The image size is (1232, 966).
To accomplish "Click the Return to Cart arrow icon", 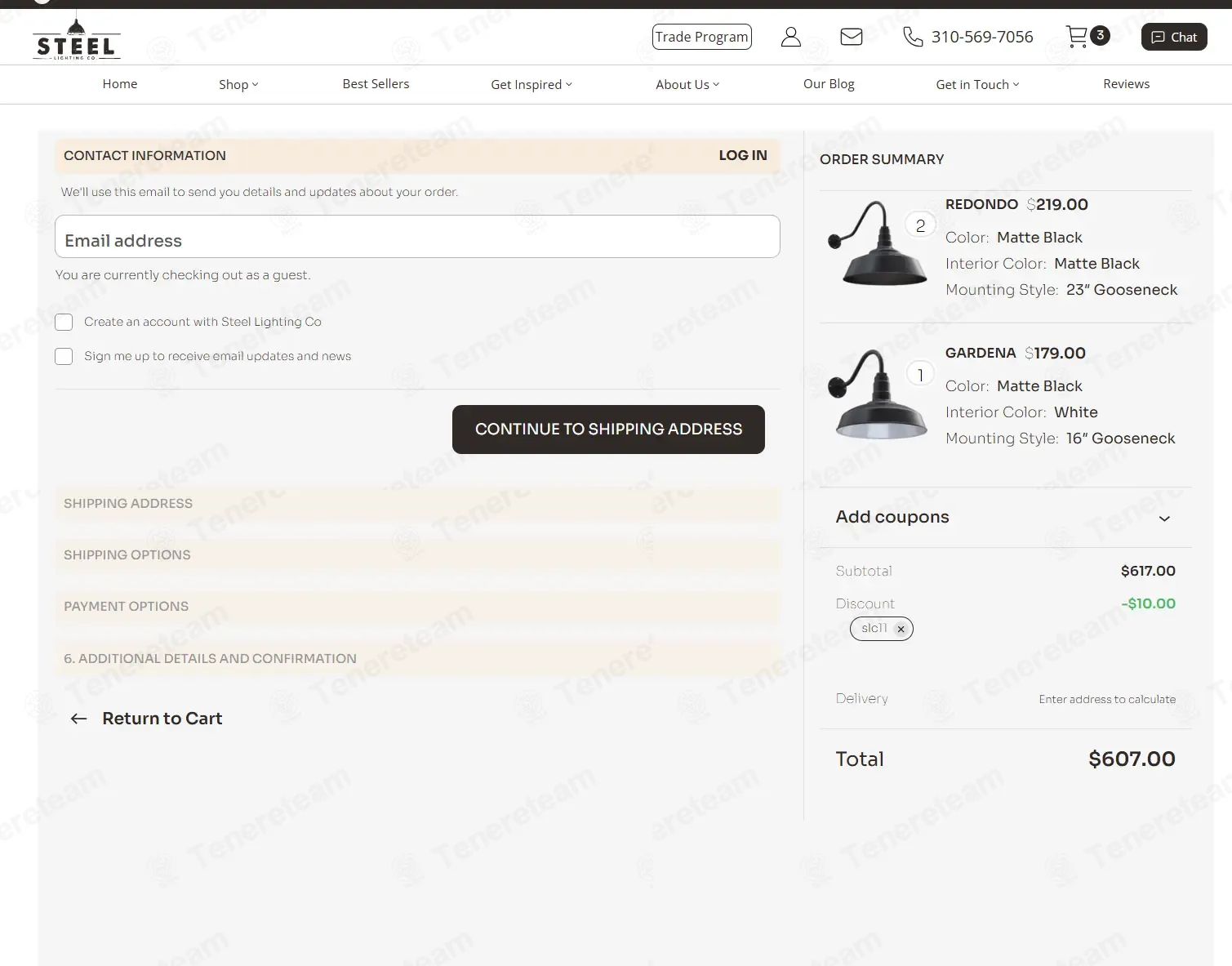I will click(x=79, y=719).
